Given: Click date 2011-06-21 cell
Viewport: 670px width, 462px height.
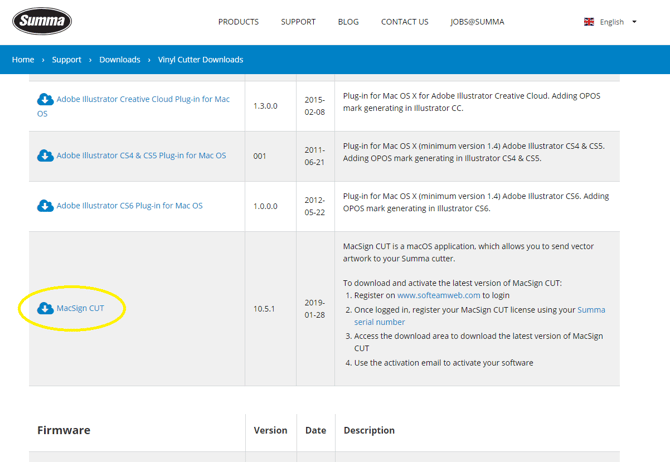Looking at the screenshot, I should (314, 156).
